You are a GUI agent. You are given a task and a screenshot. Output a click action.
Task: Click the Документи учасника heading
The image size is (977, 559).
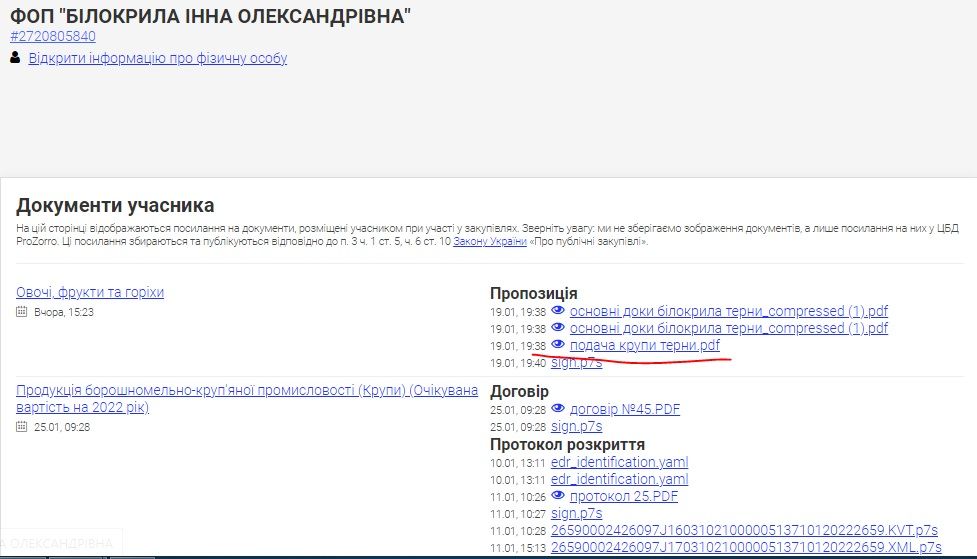pyautogui.click(x=115, y=205)
